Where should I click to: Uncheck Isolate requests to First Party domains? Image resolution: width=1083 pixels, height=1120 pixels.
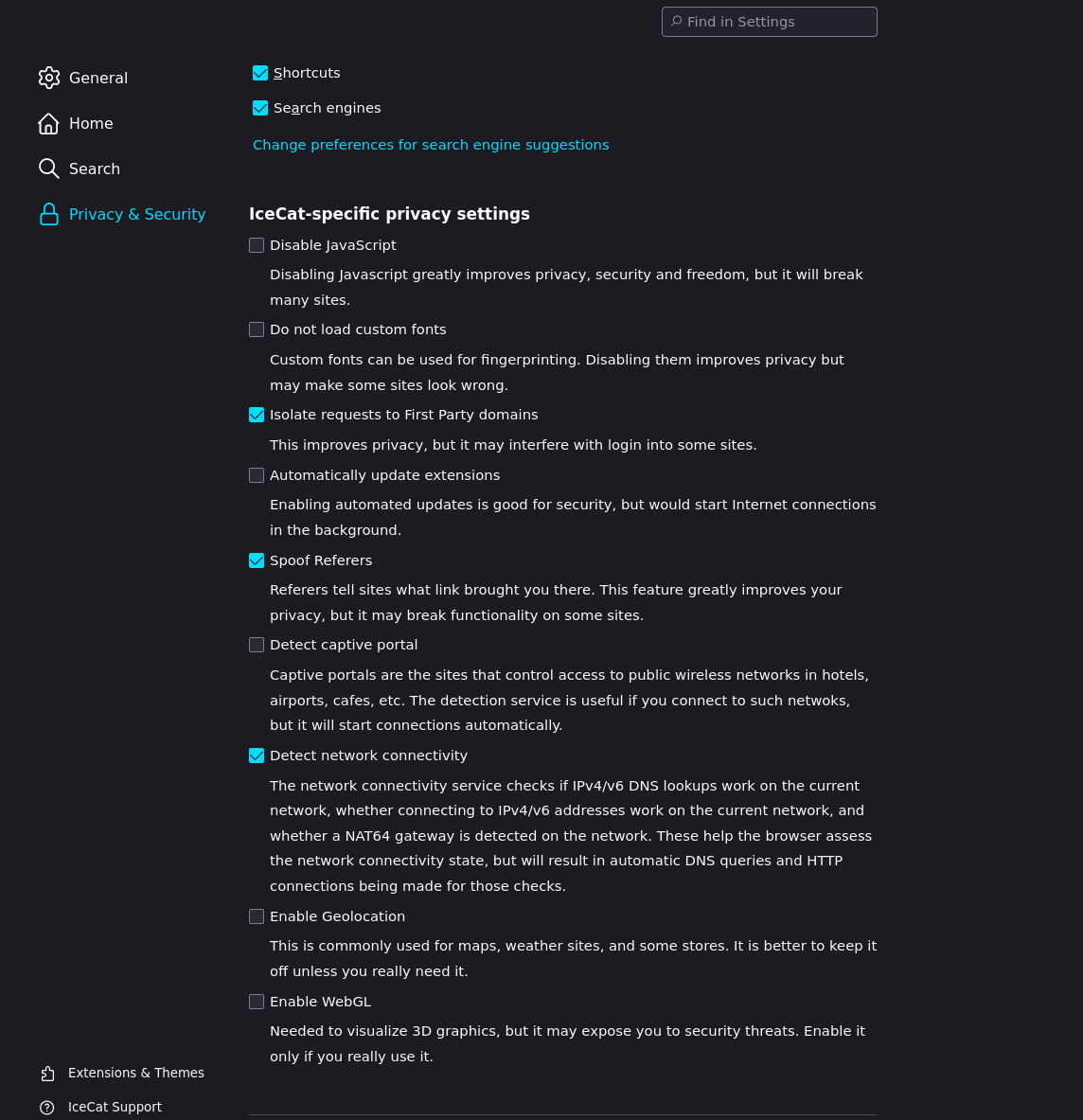coord(257,415)
